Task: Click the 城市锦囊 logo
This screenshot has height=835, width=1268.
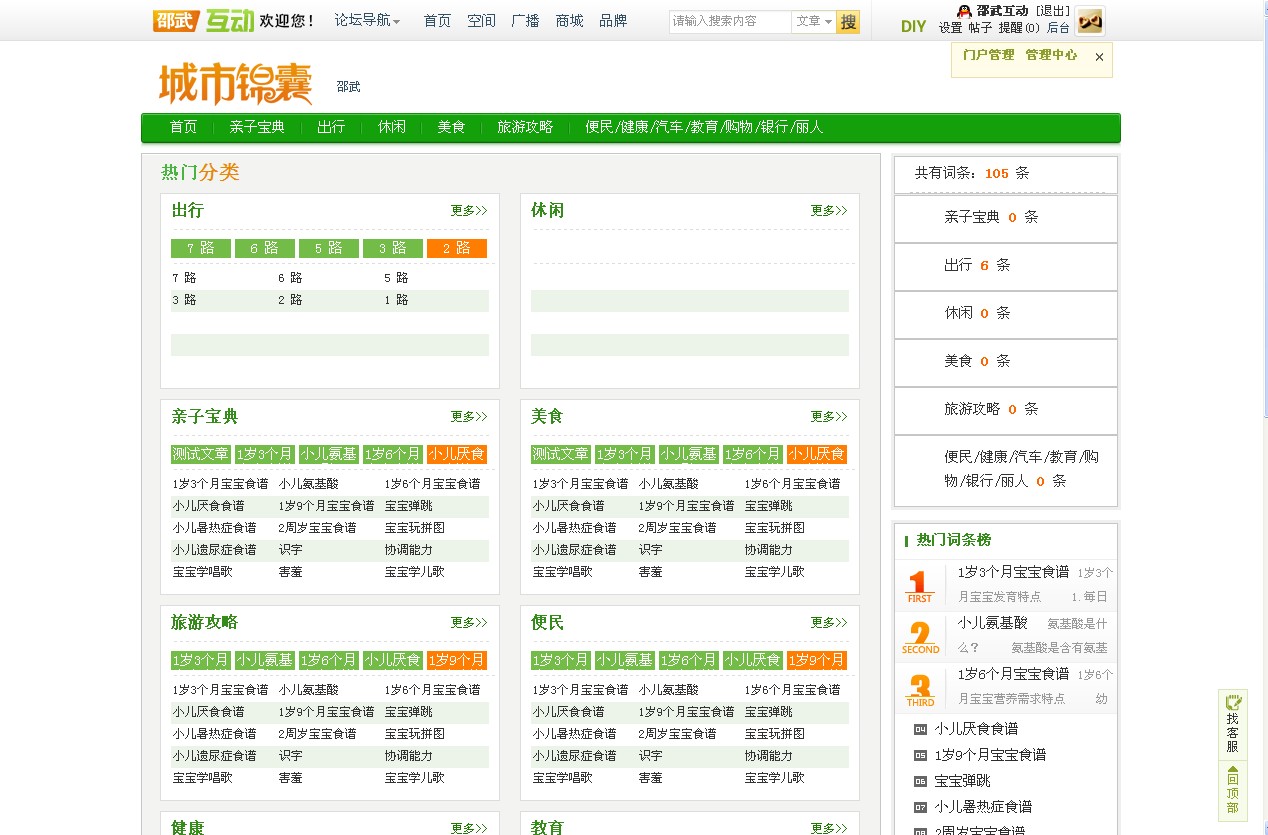Action: (x=235, y=84)
